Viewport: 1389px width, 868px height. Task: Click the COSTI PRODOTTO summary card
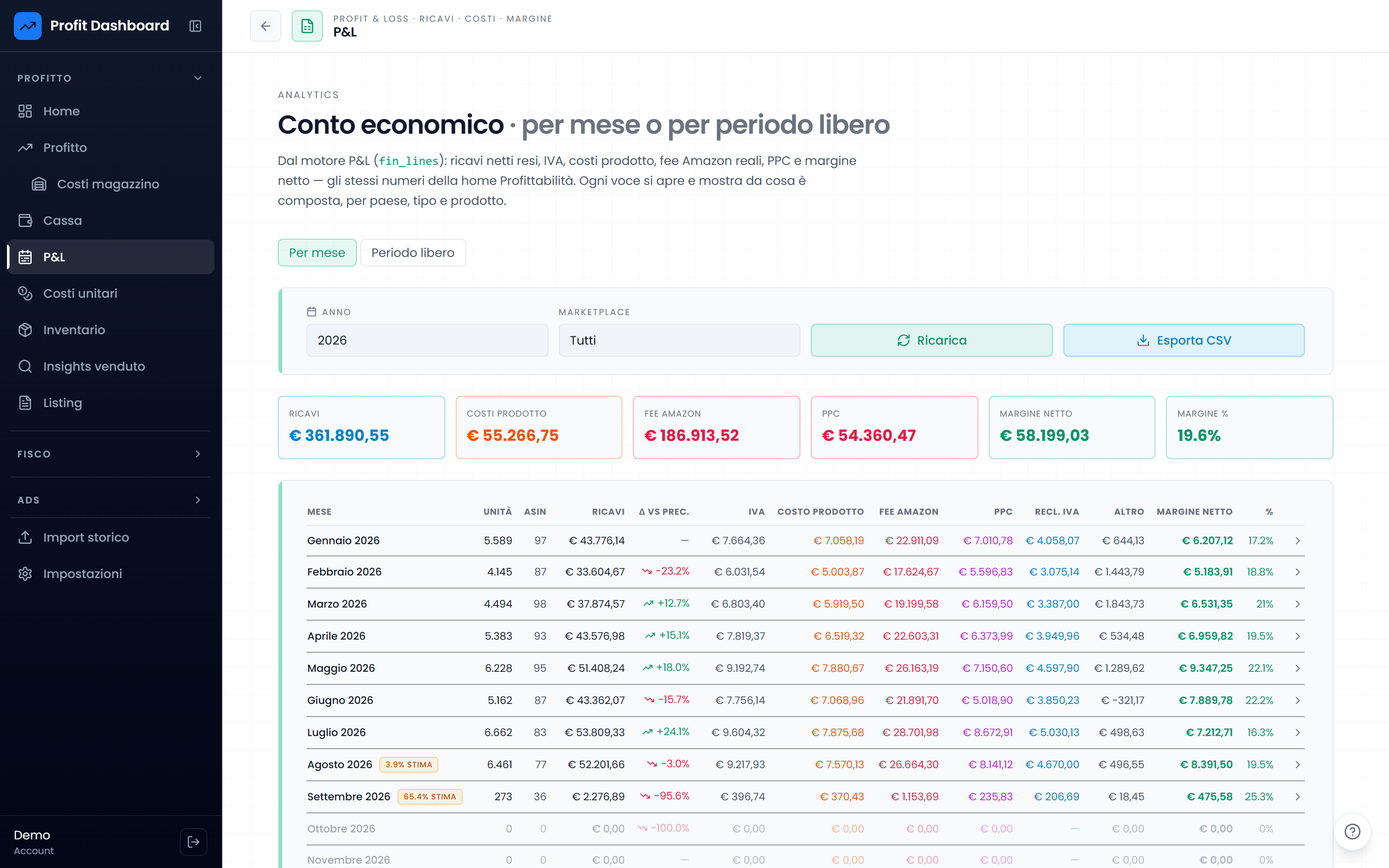pos(539,427)
